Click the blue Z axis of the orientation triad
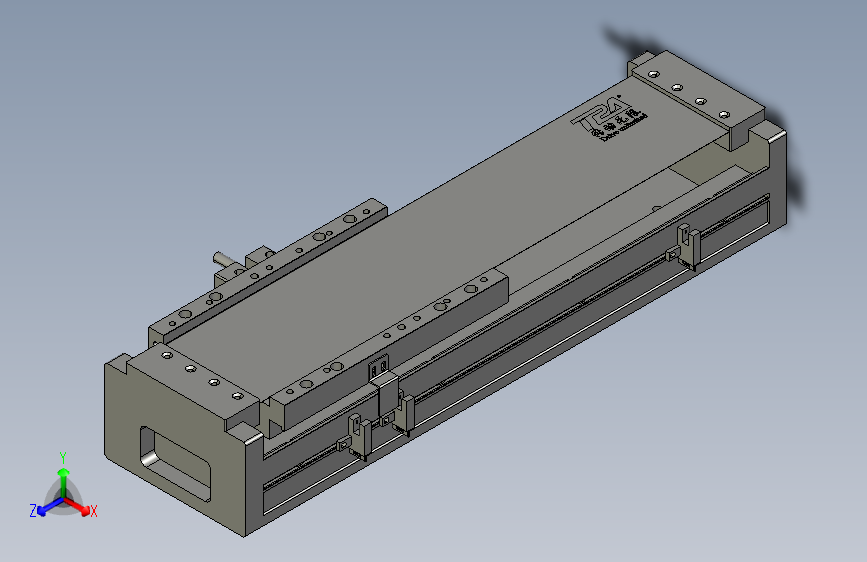Screen dimensions: 867x562 point(50,507)
